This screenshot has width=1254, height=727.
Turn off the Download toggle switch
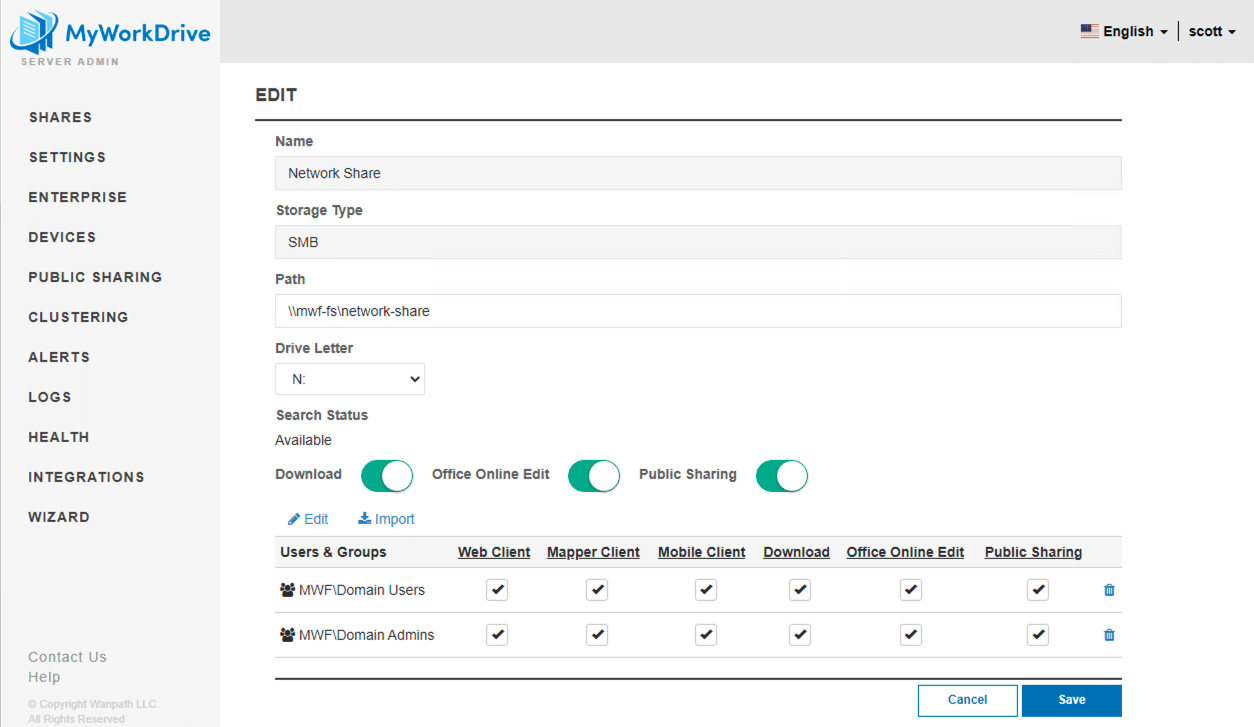[386, 476]
